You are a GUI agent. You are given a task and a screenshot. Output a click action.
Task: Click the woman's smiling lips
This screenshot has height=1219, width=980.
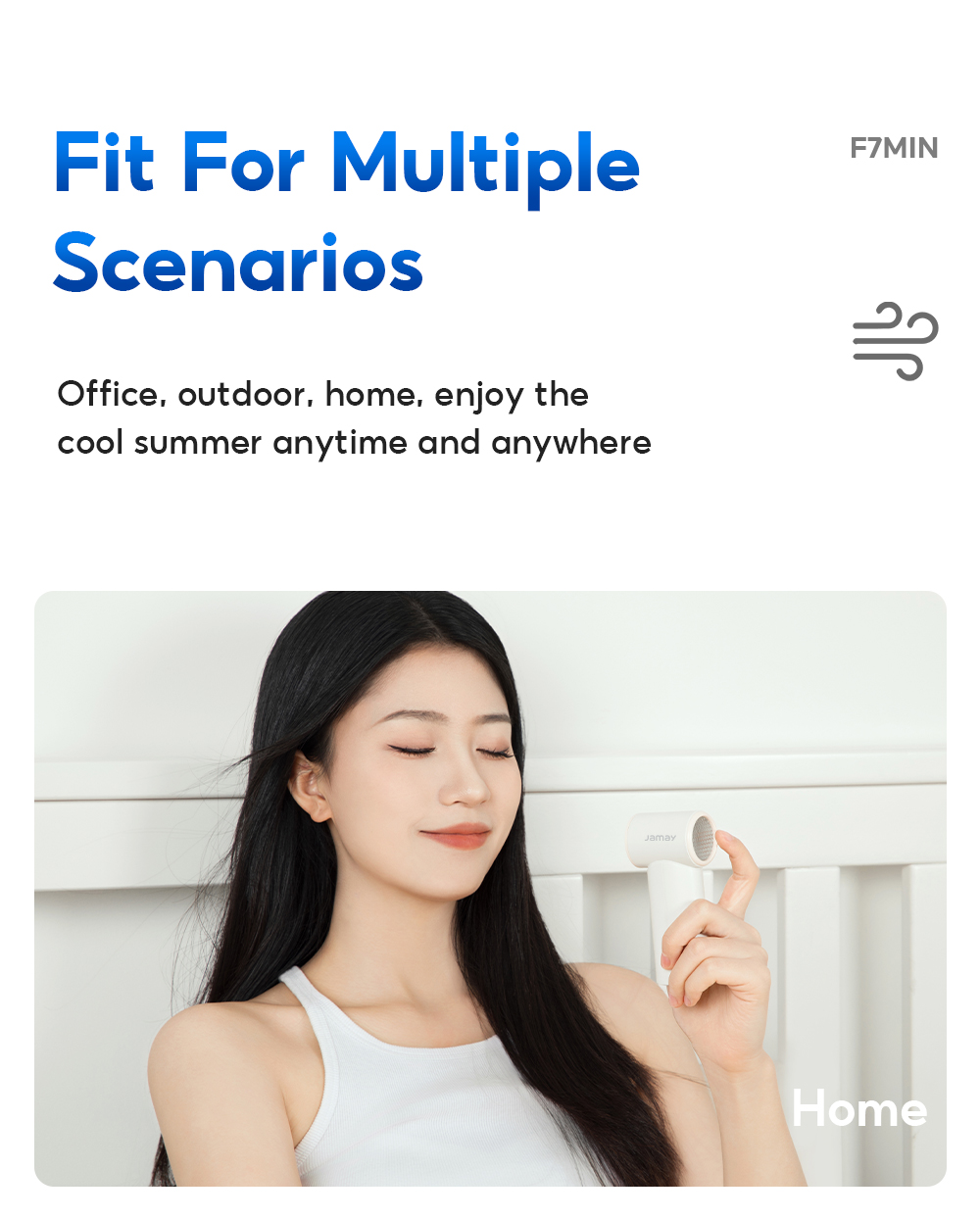(x=455, y=835)
